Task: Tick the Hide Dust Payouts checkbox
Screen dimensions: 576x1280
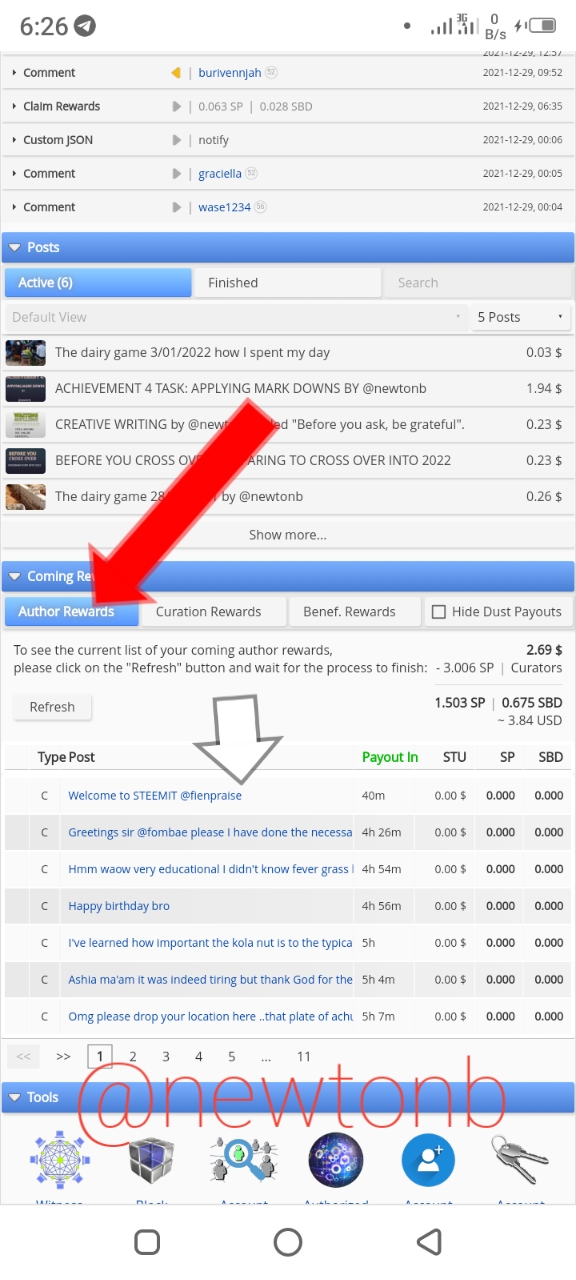Action: (438, 612)
